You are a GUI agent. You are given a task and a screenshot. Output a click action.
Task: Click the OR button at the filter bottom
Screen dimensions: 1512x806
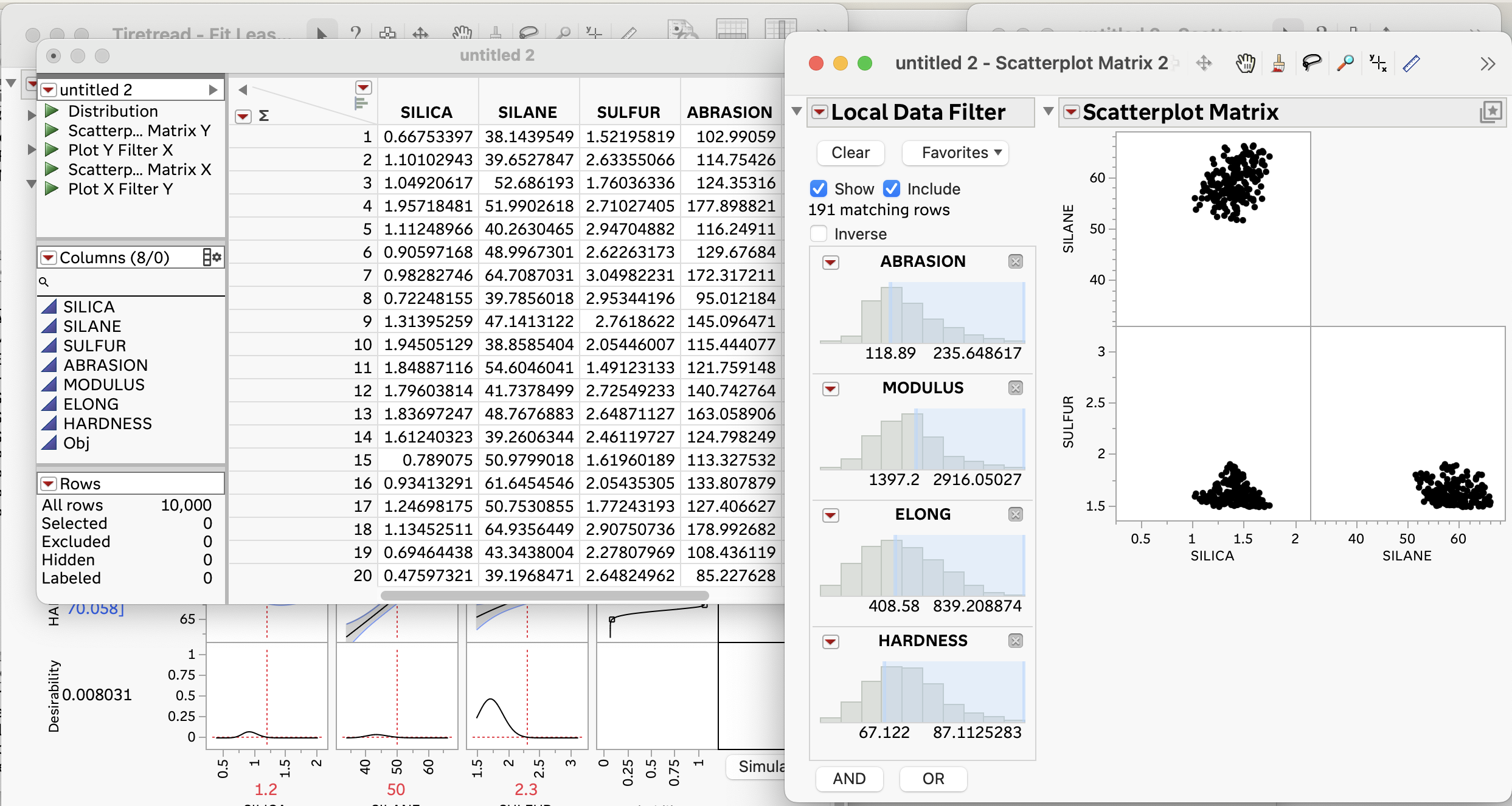click(932, 779)
